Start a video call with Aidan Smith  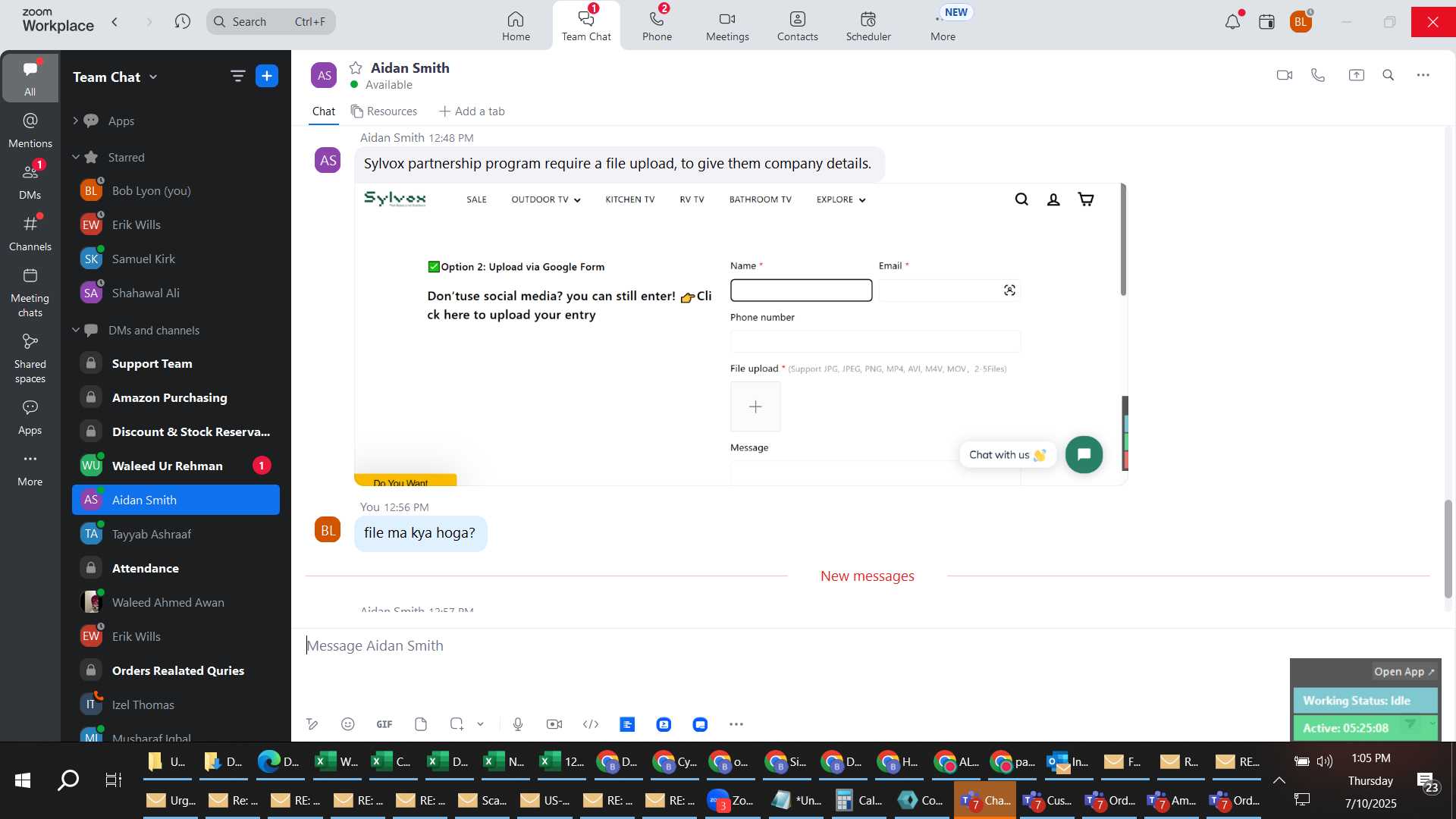click(1284, 75)
